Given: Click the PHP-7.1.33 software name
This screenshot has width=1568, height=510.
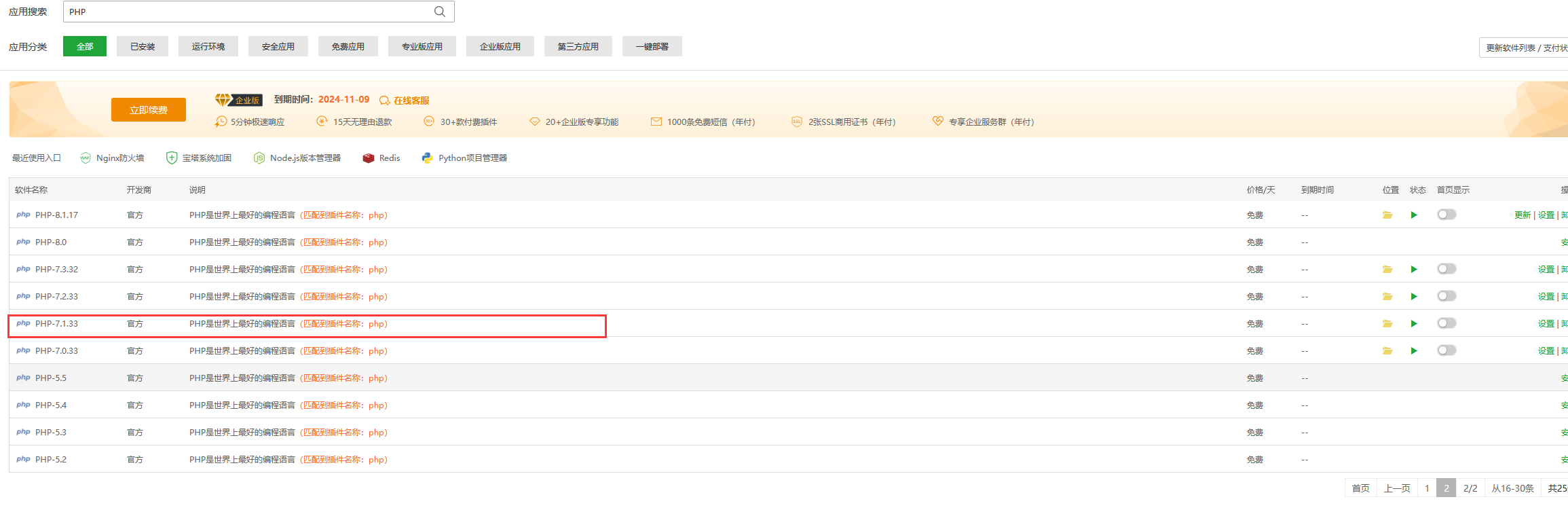Looking at the screenshot, I should pos(56,324).
